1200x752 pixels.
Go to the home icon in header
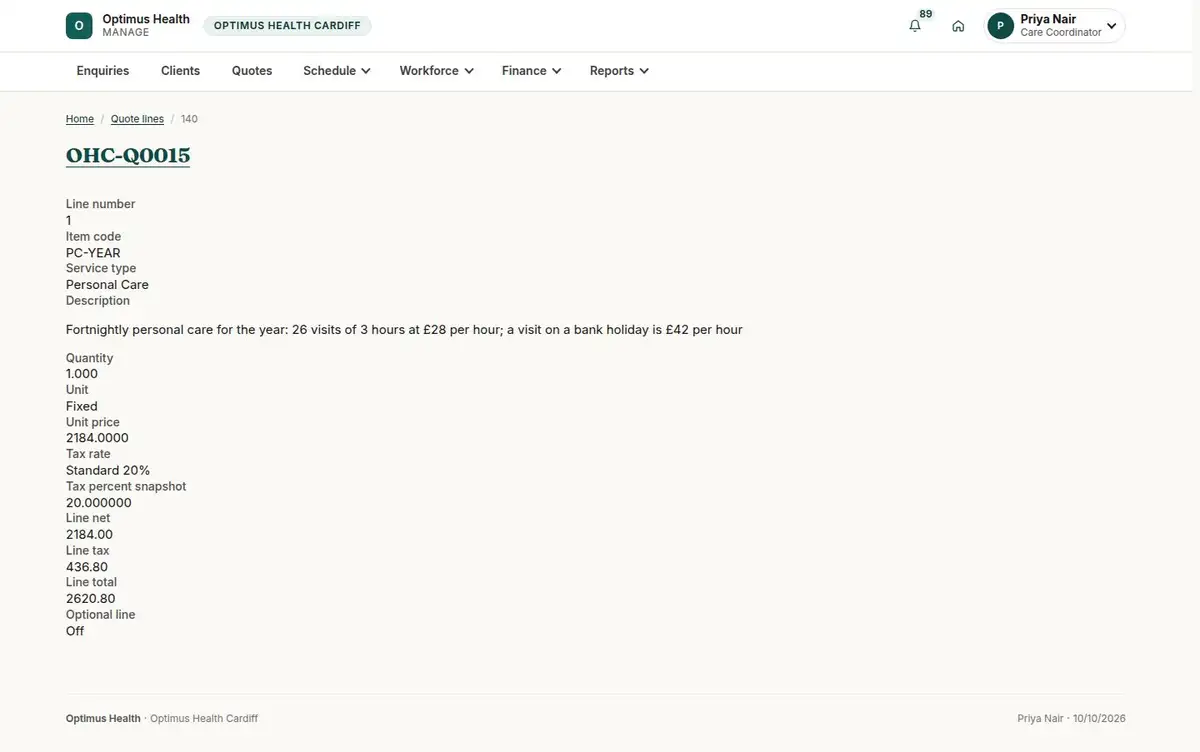coord(958,26)
